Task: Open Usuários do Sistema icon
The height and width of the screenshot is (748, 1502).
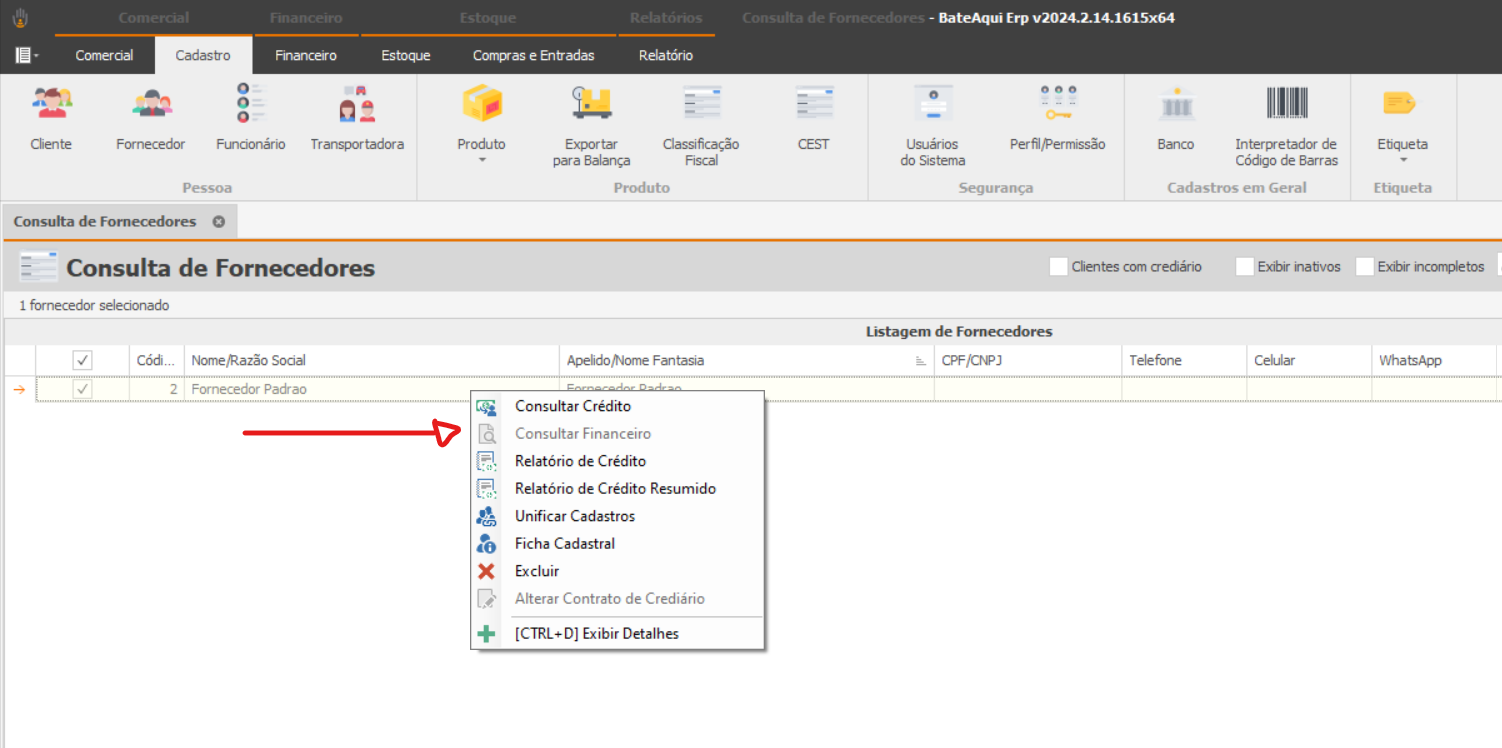Action: [x=933, y=103]
